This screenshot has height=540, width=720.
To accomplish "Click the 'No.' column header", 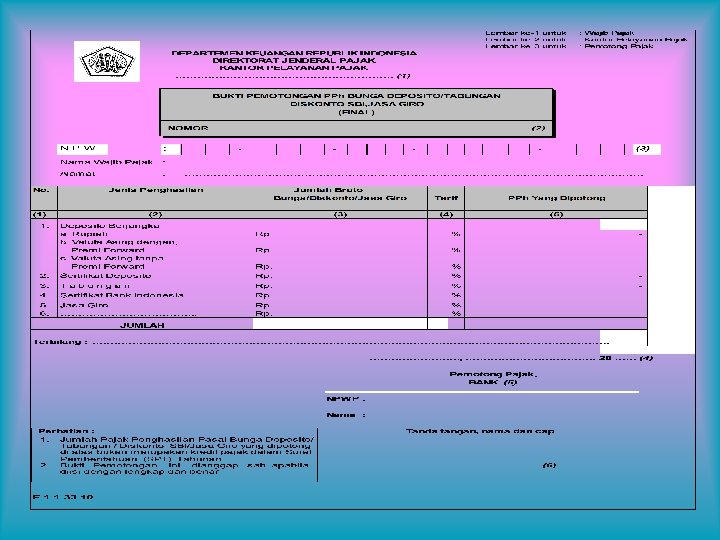I will coord(41,190).
